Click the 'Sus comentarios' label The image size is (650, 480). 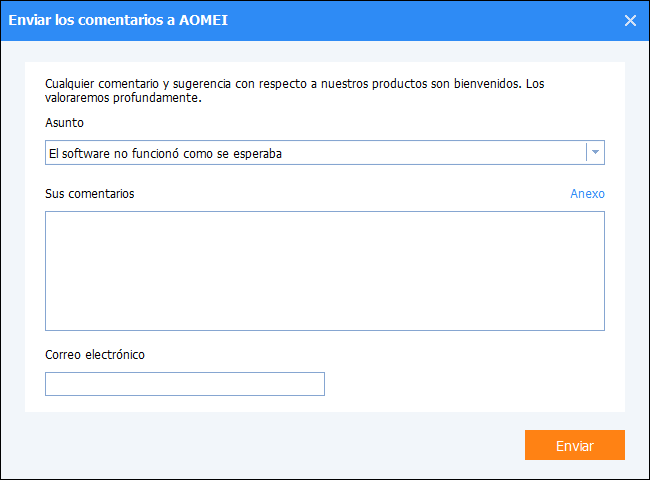tap(90, 194)
